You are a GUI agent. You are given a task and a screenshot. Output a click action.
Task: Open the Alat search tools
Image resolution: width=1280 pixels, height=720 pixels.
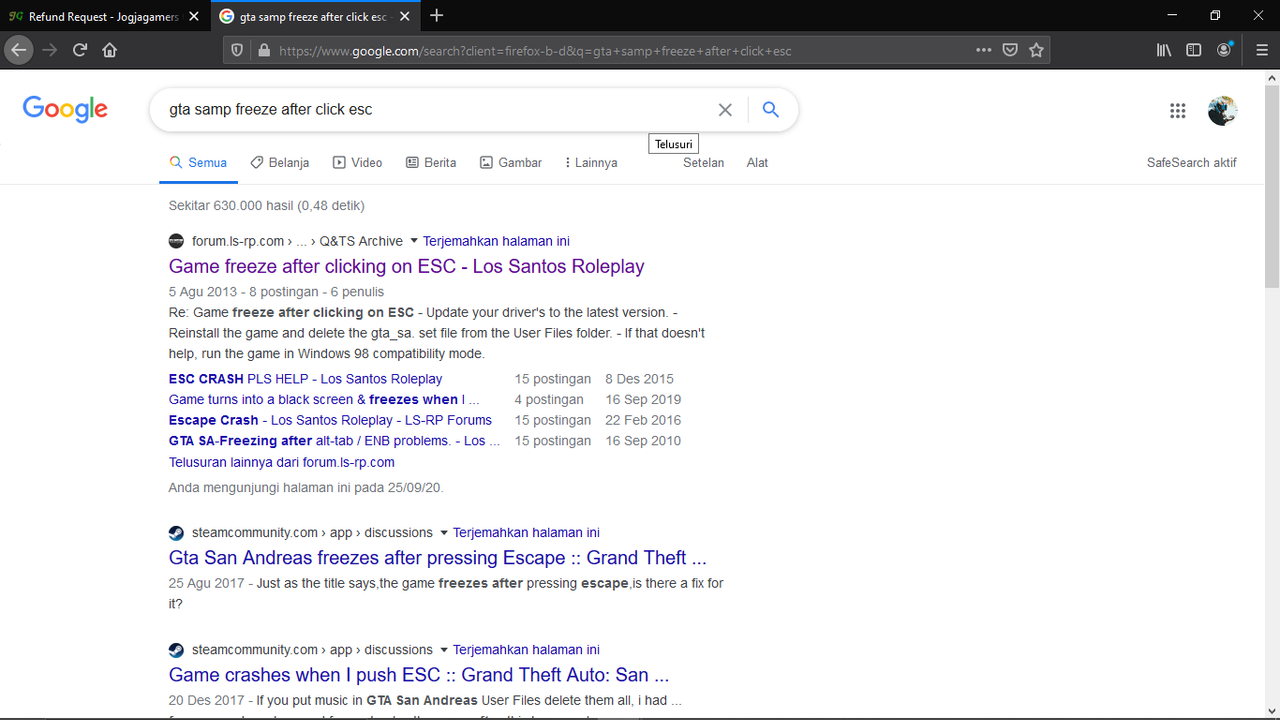pos(757,162)
